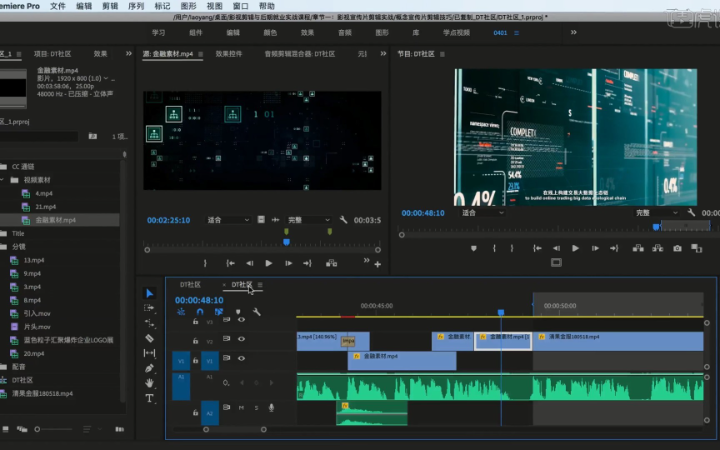Viewport: 720px width, 450px height.
Task: Select the Razor tool
Action: pyautogui.click(x=150, y=338)
